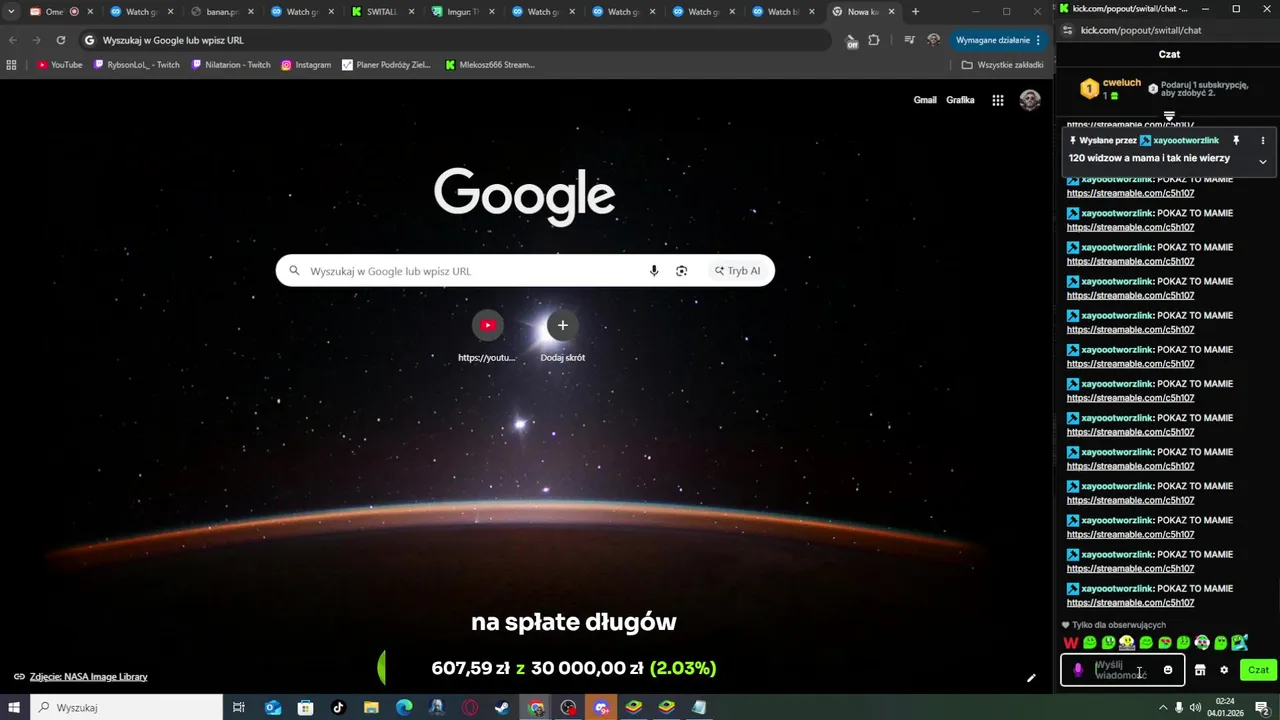Open the Google apps grid
The width and height of the screenshot is (1280, 720).
[x=998, y=100]
